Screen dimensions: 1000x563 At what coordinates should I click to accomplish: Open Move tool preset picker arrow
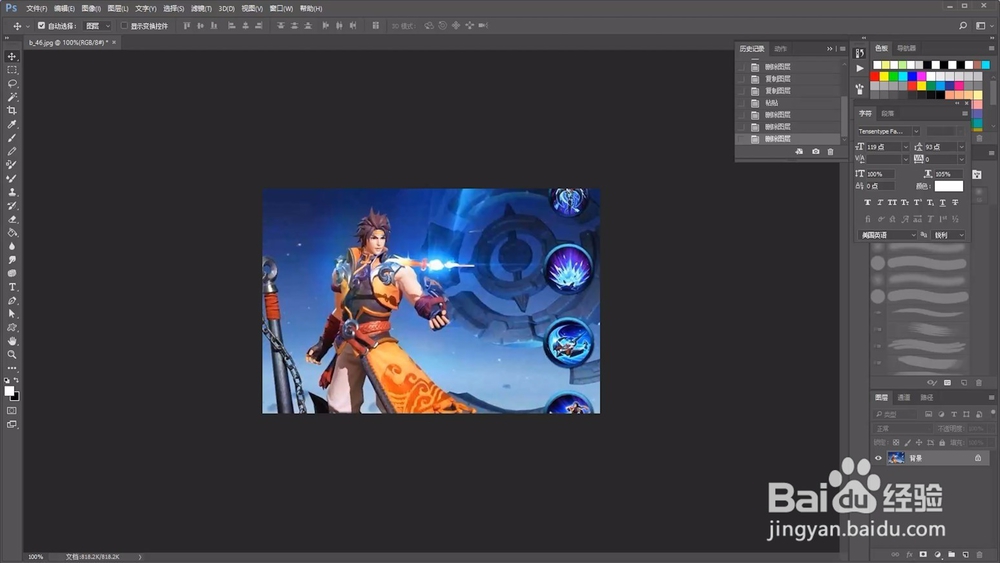[27, 26]
